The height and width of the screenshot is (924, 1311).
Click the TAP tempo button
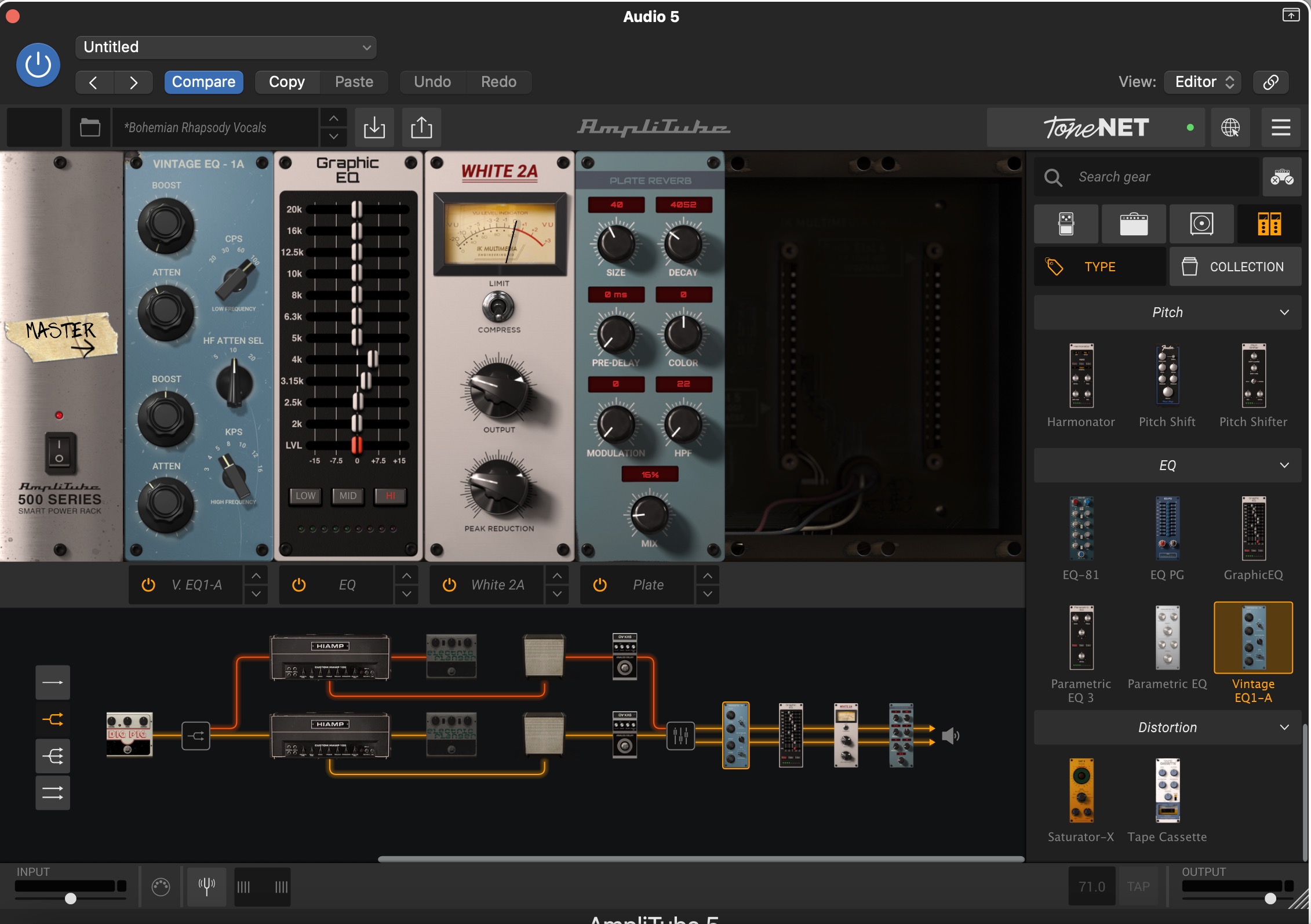click(1138, 886)
